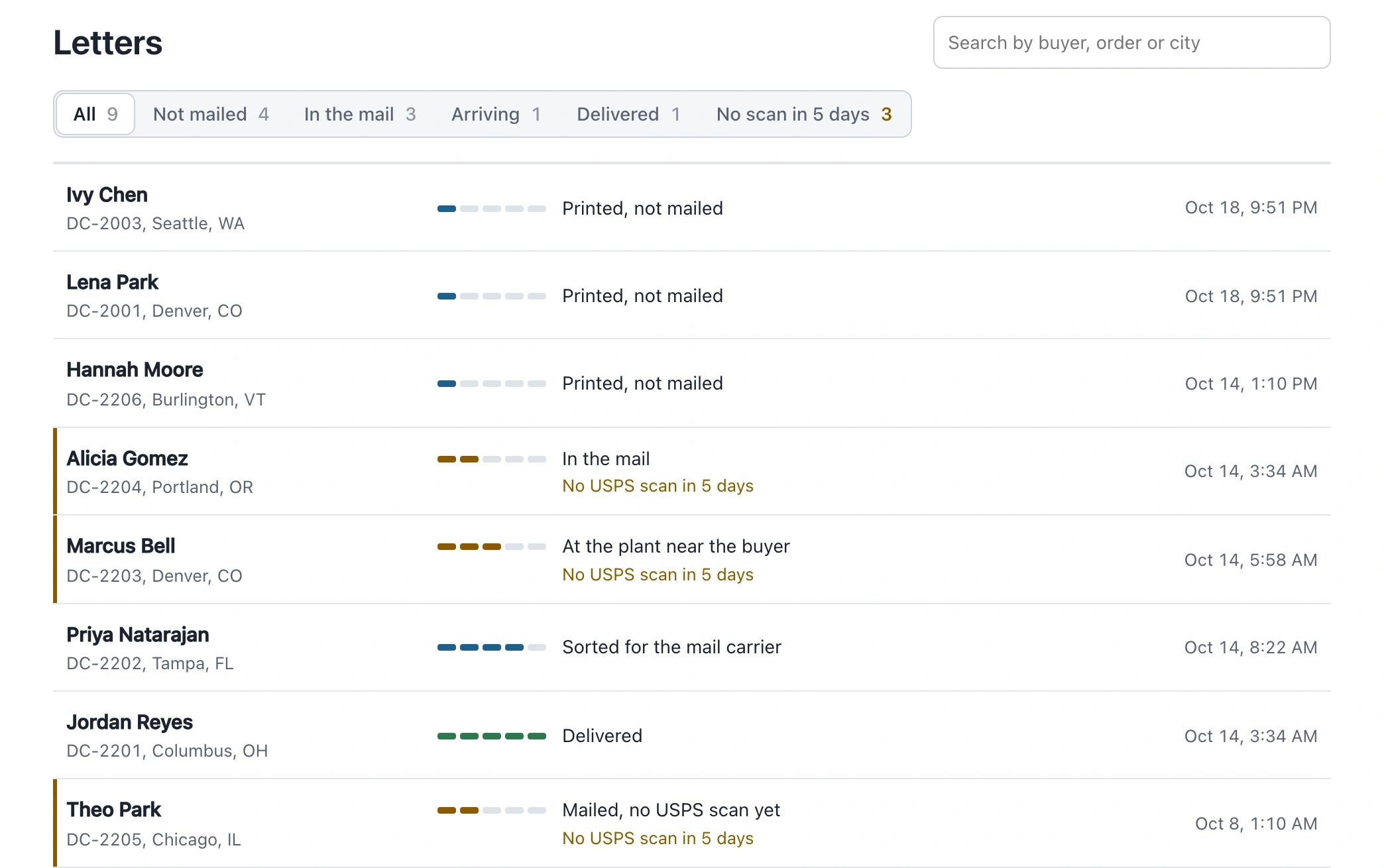Click the Oct 8, 1:10 AM timestamp
This screenshot has width=1384, height=868.
(1256, 824)
